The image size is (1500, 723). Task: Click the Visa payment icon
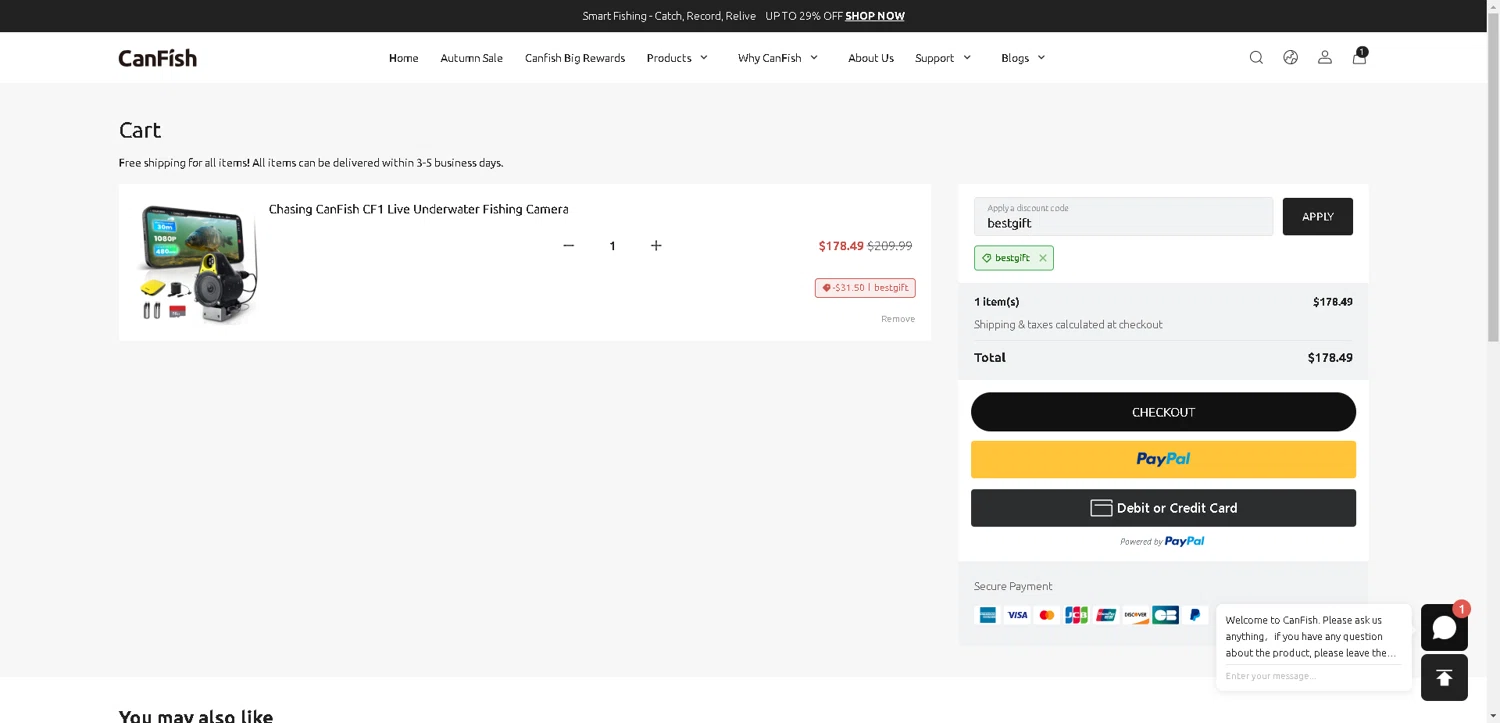click(1017, 615)
